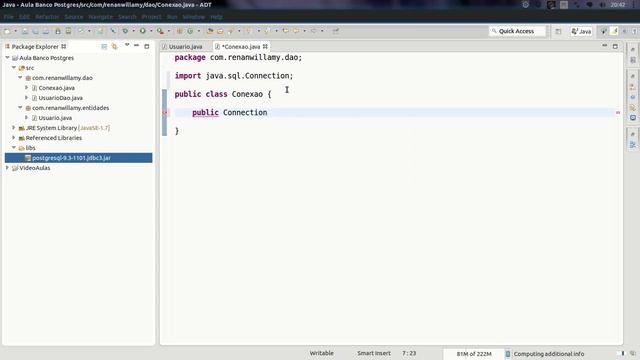This screenshot has height=360, width=640.
Task: Collapse the com.renanwillamy.dao package
Action: pos(20,77)
